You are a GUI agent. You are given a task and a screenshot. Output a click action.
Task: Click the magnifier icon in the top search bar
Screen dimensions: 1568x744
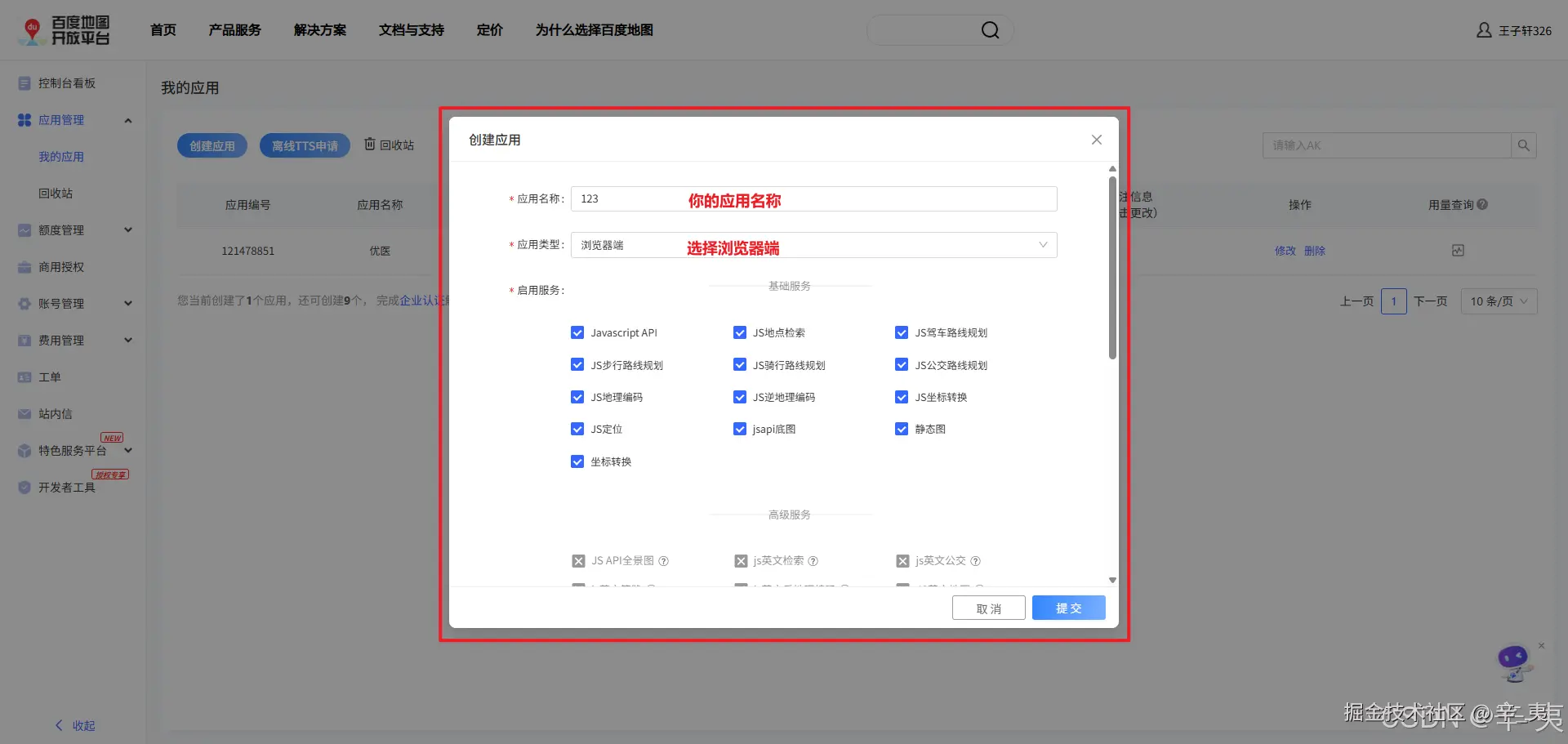pos(990,29)
